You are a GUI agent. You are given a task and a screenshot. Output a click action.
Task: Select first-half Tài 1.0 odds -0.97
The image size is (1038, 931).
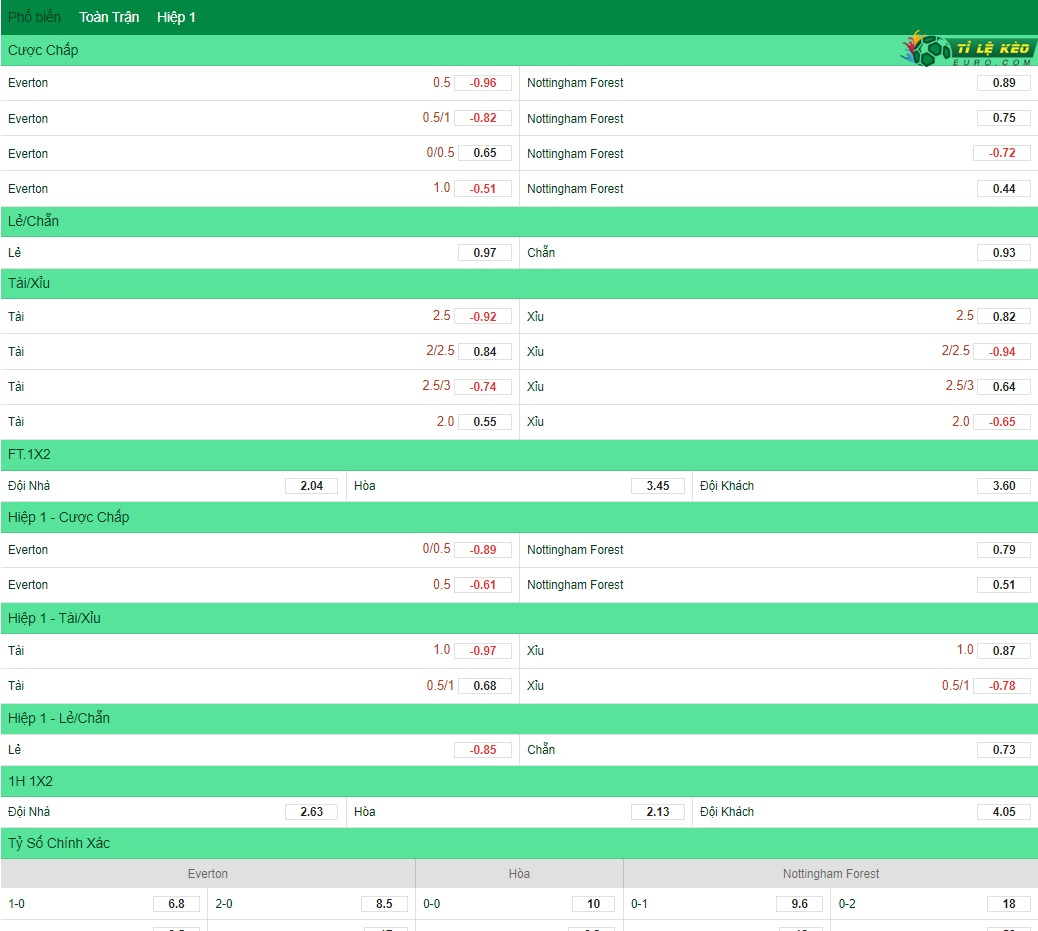[x=483, y=651]
